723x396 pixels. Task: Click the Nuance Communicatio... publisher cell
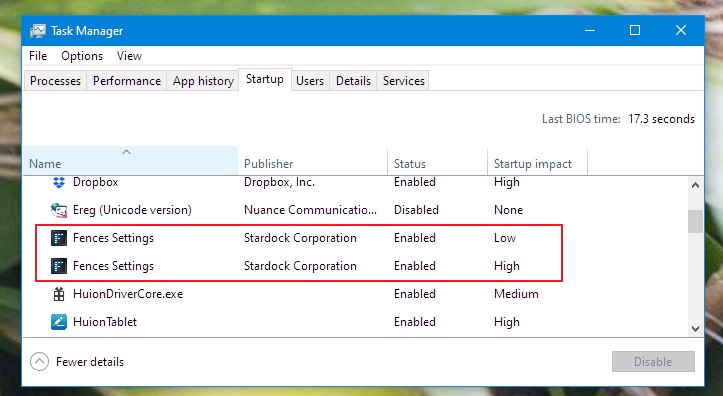tap(310, 210)
